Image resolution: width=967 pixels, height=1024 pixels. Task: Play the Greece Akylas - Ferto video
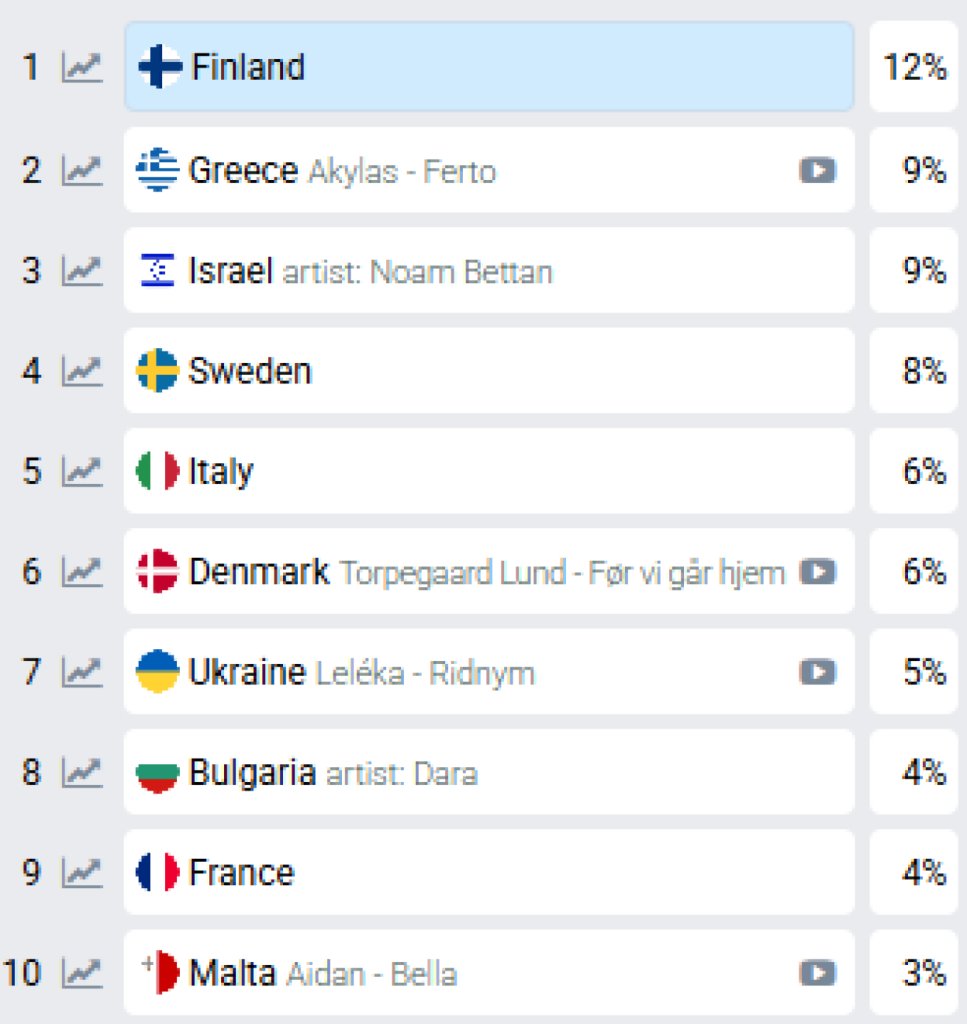(x=817, y=171)
